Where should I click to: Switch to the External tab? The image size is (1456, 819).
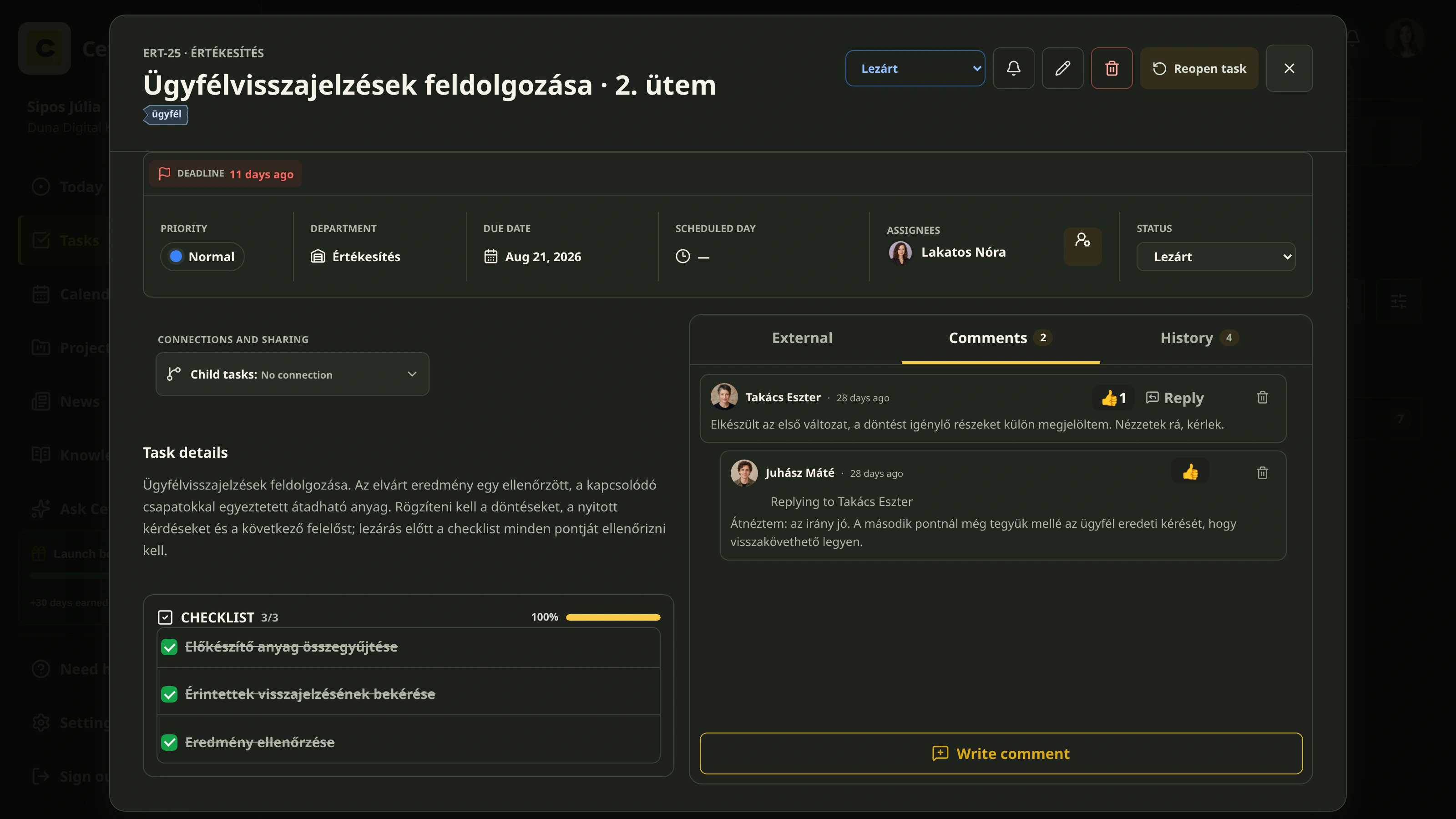tap(802, 338)
